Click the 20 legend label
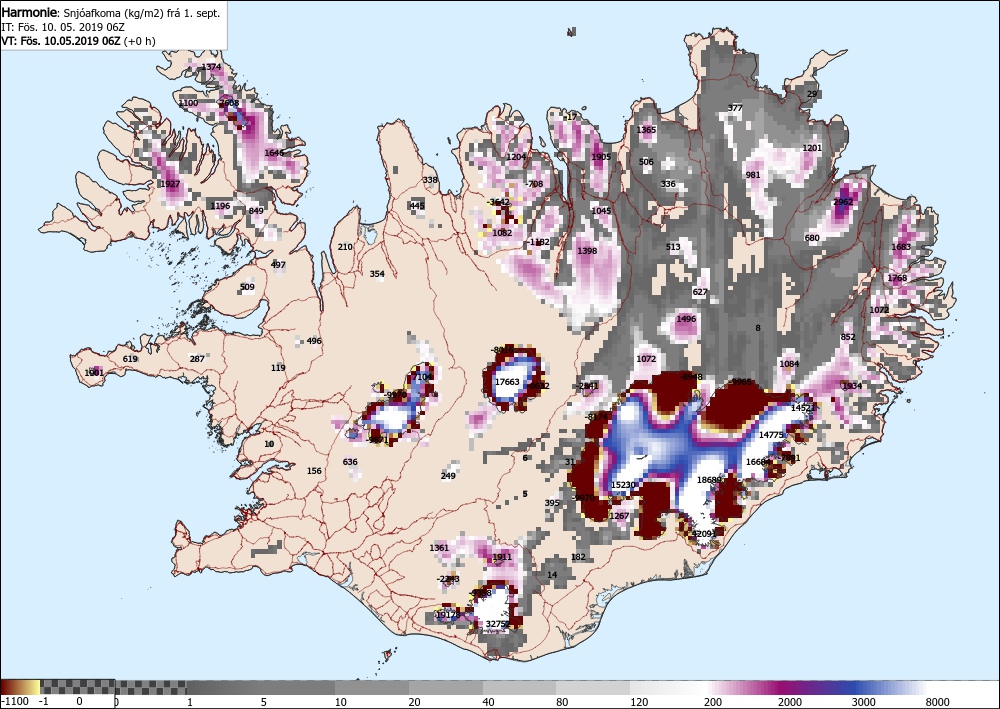 pyautogui.click(x=415, y=701)
